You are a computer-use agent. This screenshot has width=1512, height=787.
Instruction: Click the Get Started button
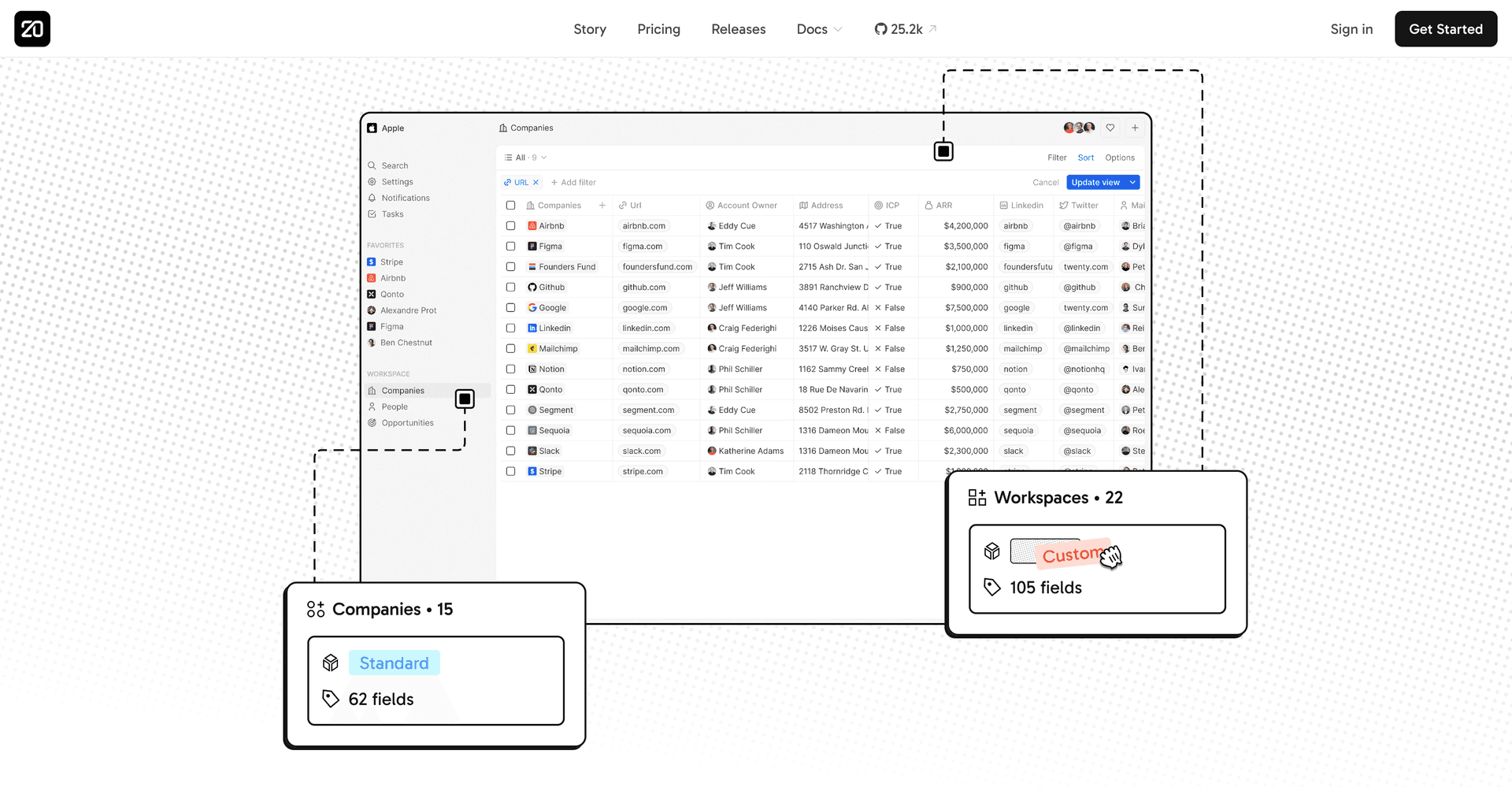tap(1446, 29)
